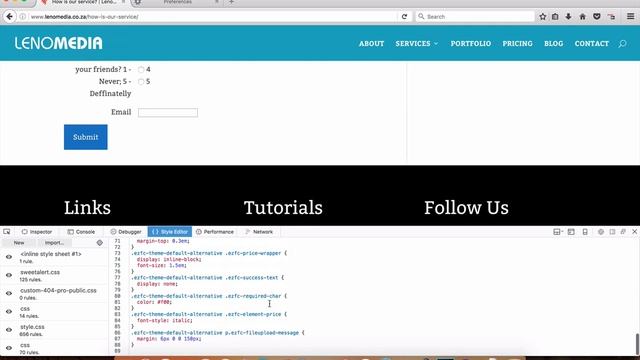Open devtools toolbox options gear
Screen dimensions: 640x360
tap(601, 232)
